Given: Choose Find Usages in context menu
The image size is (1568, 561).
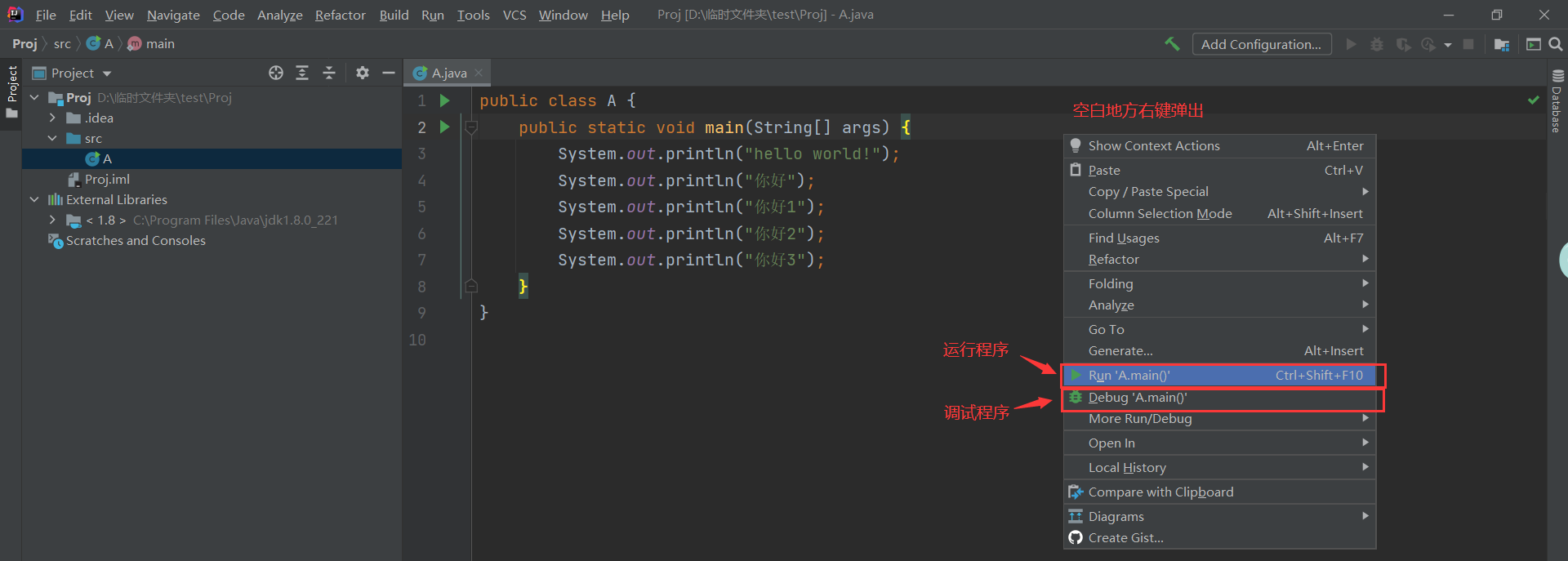Looking at the screenshot, I should 1219,238.
